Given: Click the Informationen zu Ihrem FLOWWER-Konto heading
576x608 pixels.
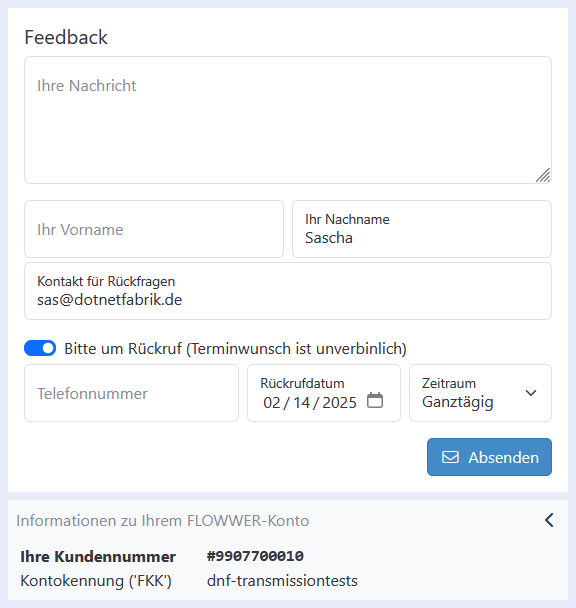Looking at the screenshot, I should (163, 521).
